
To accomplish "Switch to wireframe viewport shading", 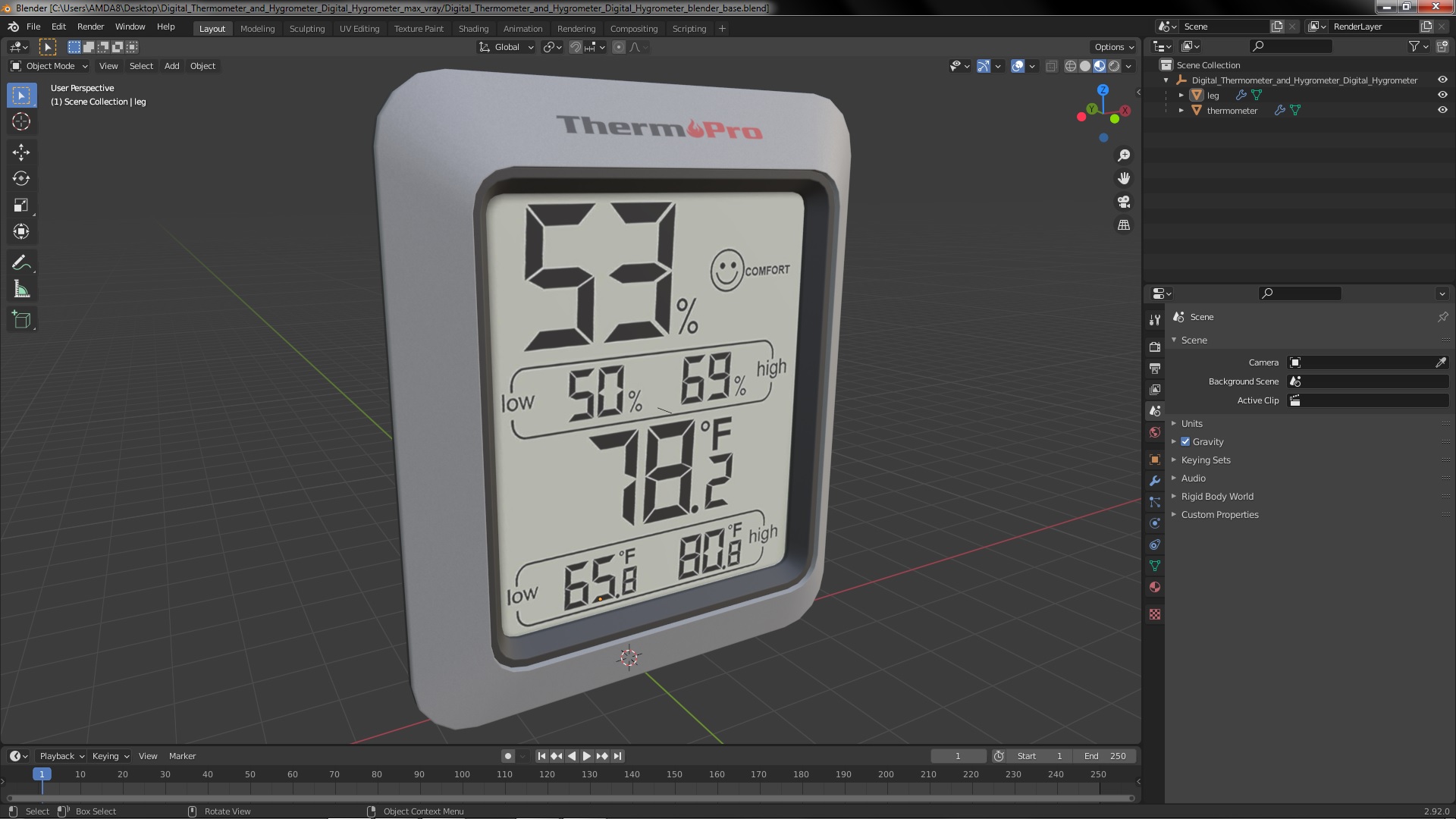I will 1071,66.
